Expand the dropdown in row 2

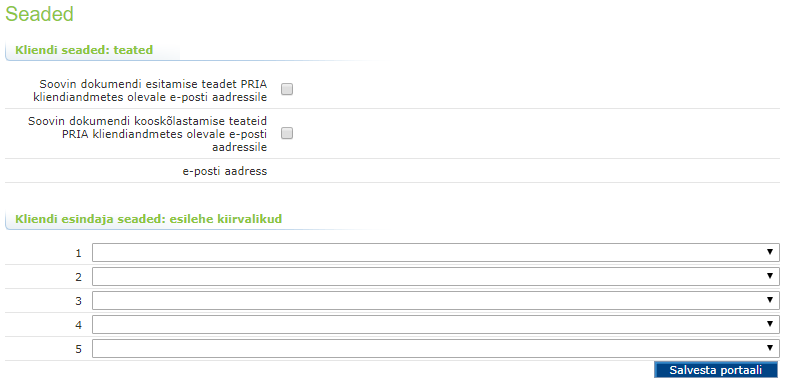tap(436, 277)
